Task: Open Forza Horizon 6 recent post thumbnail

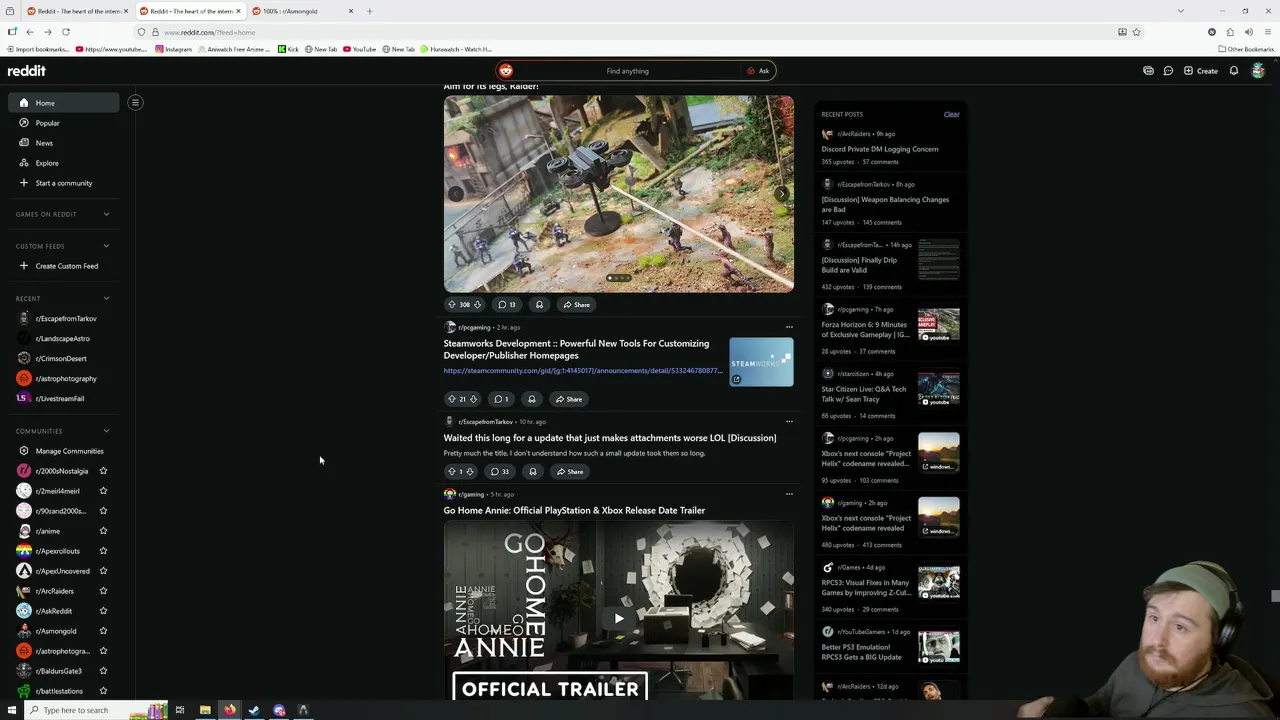Action: pyautogui.click(x=938, y=324)
